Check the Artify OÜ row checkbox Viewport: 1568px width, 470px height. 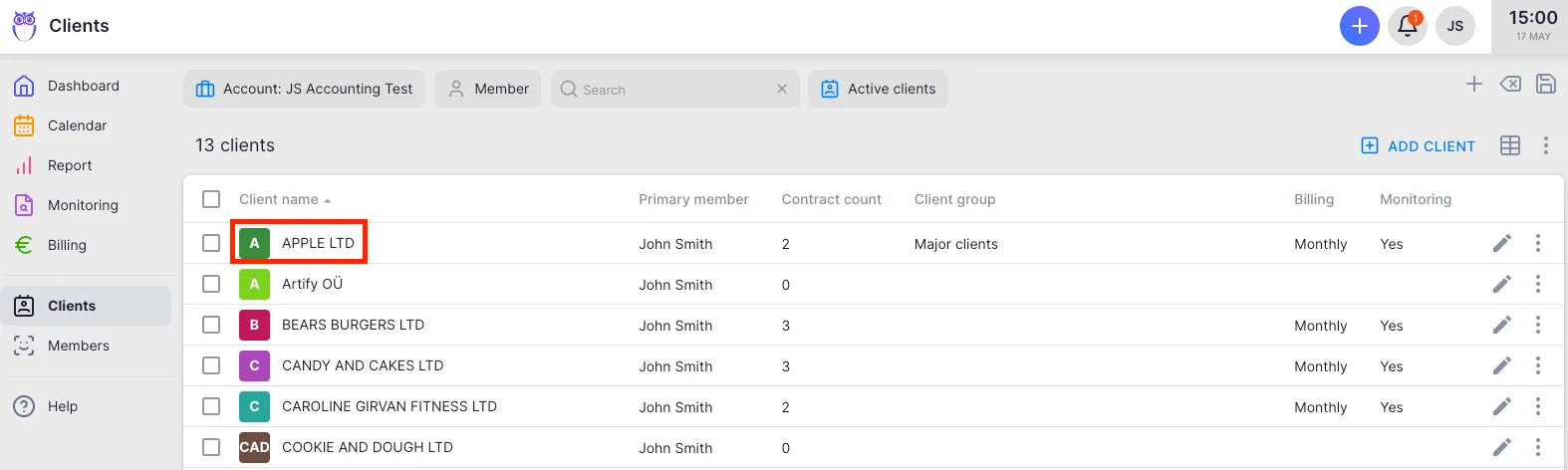211,284
